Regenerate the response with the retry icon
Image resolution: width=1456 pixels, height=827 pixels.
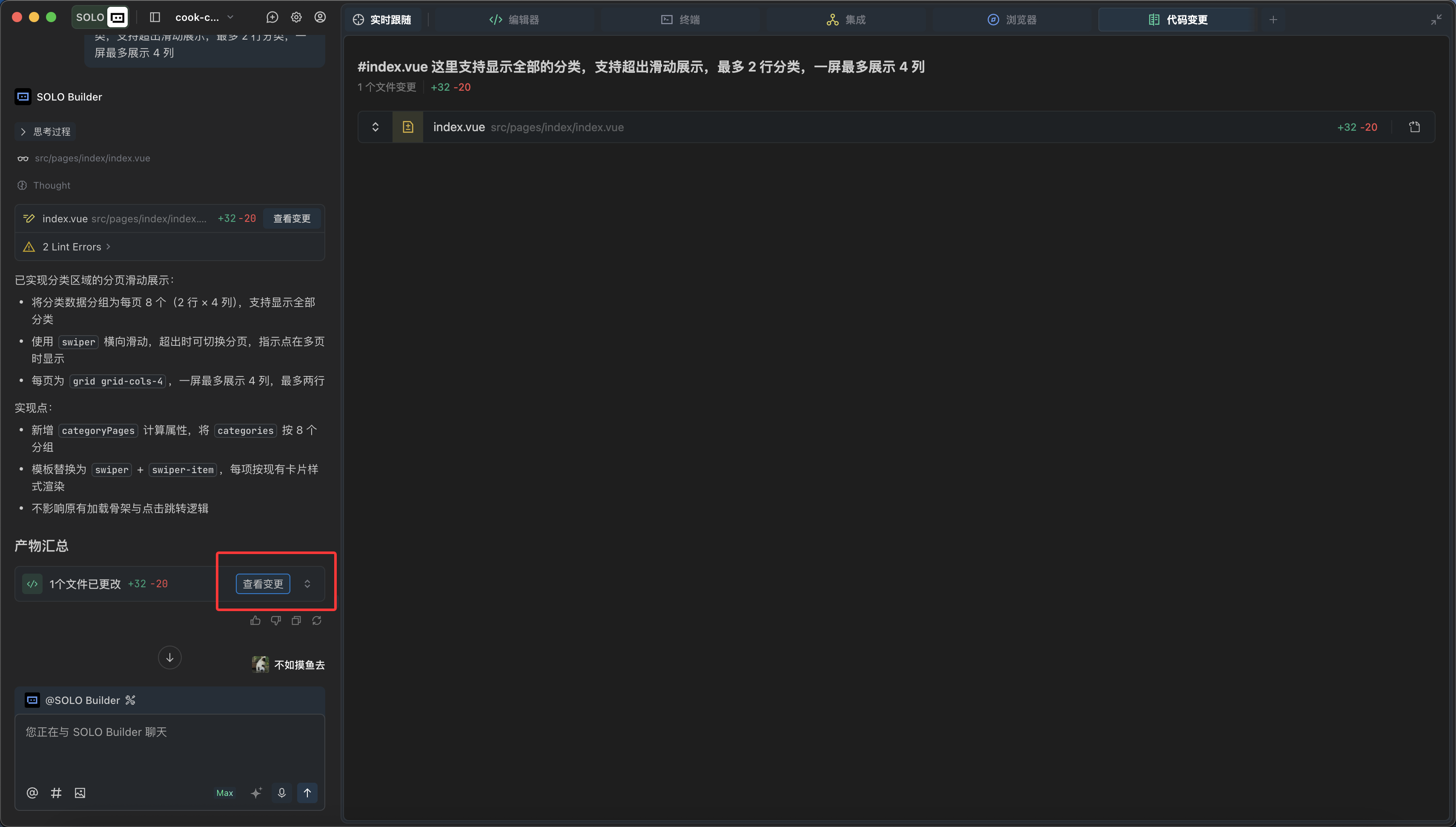pyautogui.click(x=317, y=620)
